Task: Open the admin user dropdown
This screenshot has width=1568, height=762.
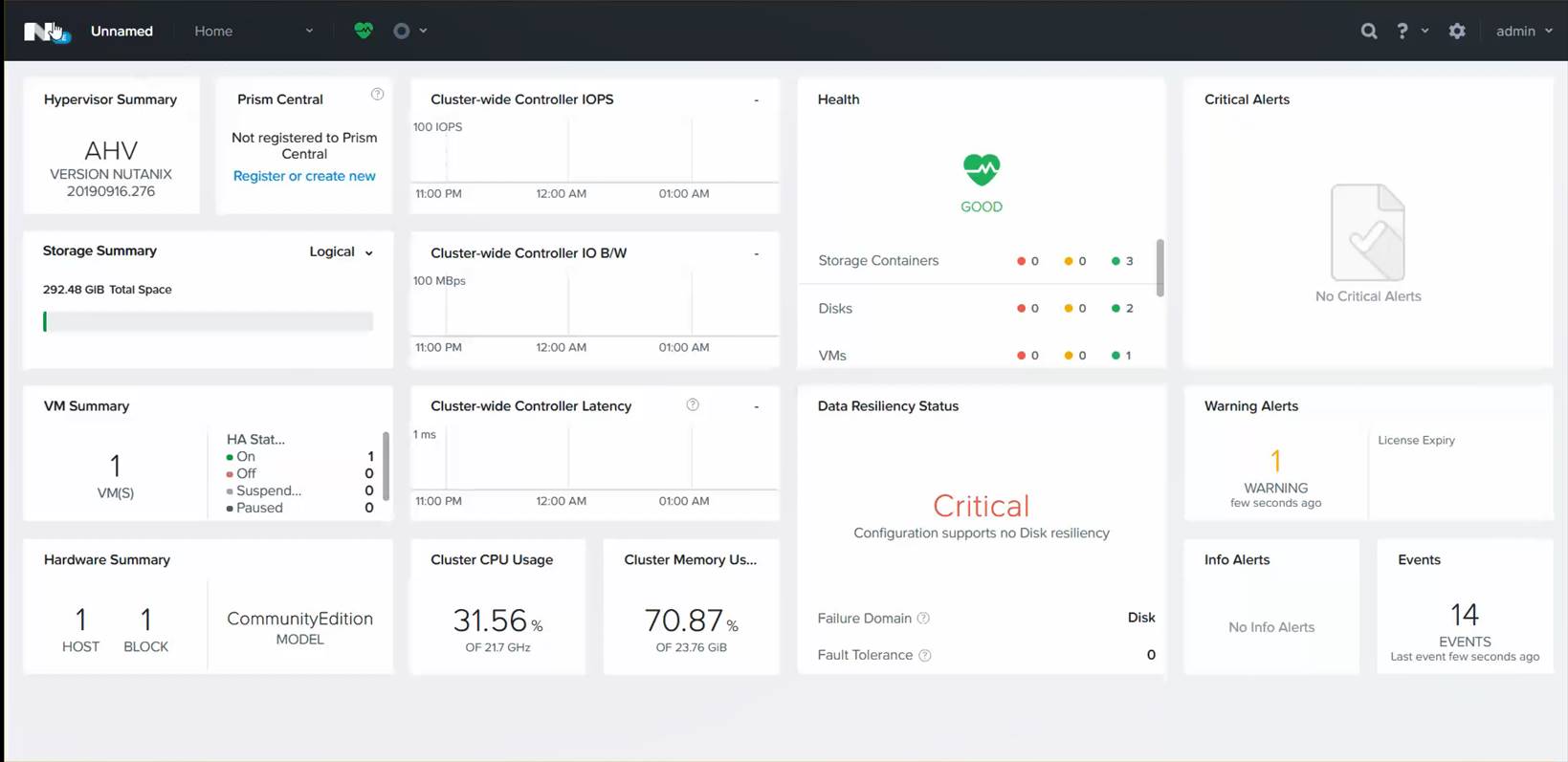Action: click(x=1523, y=31)
